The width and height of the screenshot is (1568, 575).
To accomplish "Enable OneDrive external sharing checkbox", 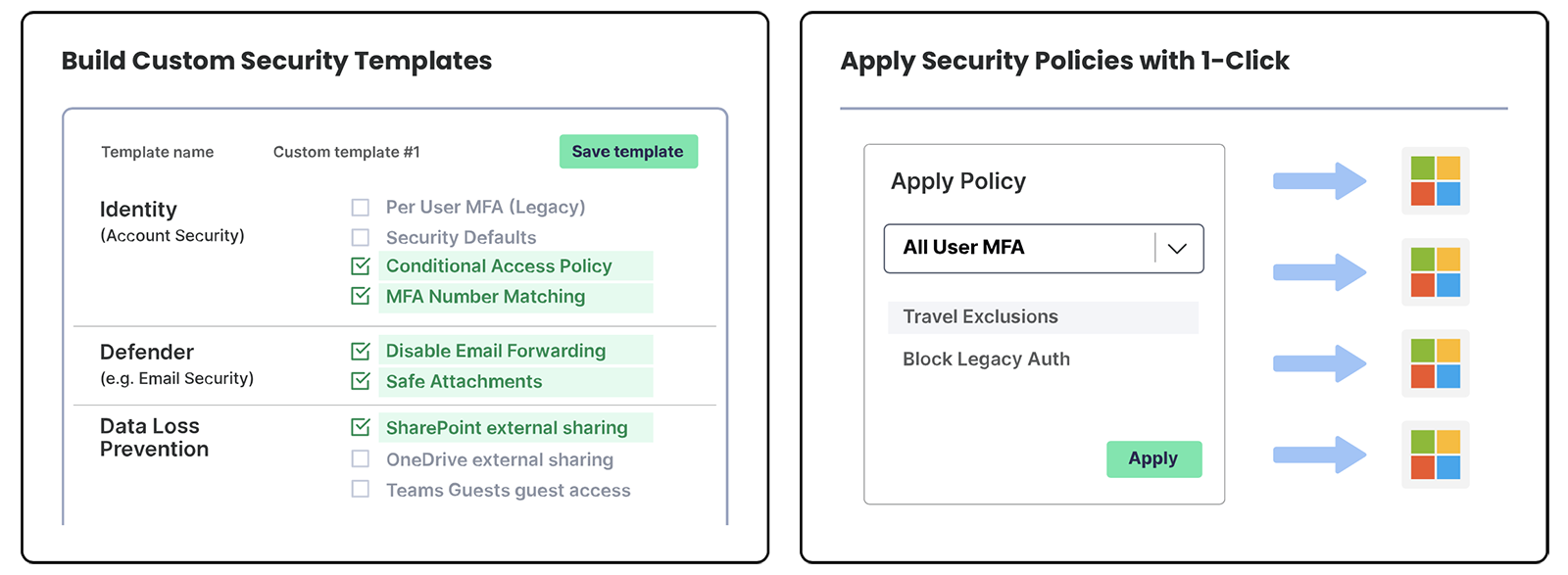I will [x=361, y=459].
